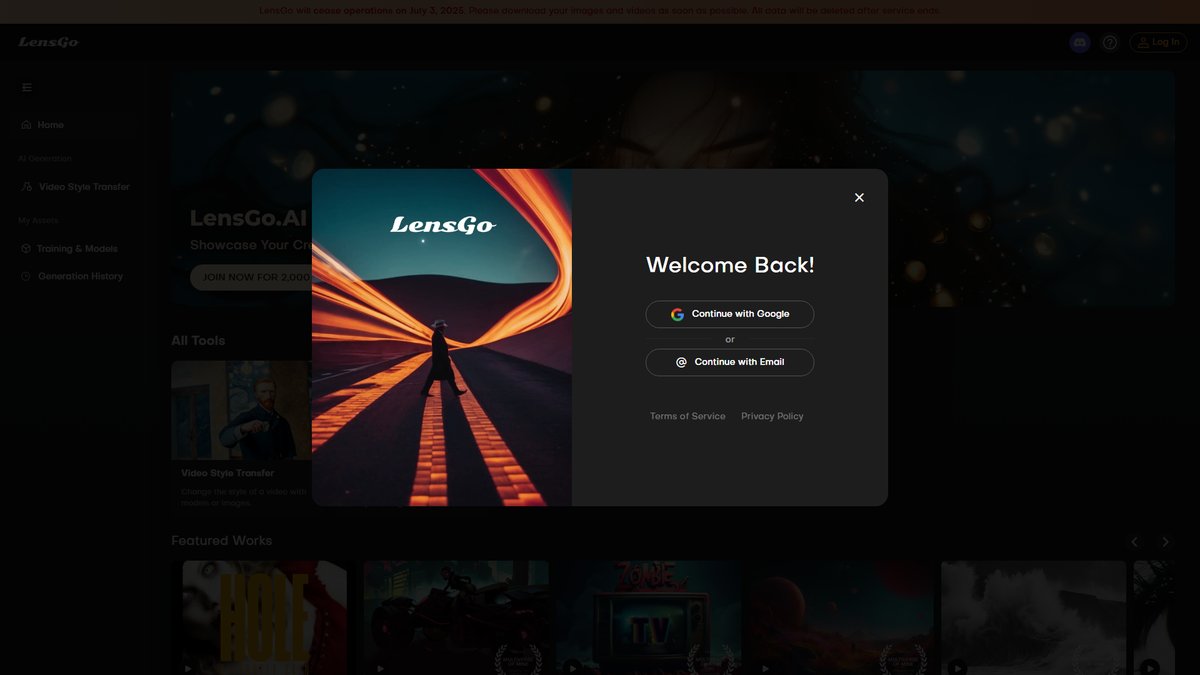Click the @ email icon in the dialog
1200x675 pixels.
click(x=681, y=362)
